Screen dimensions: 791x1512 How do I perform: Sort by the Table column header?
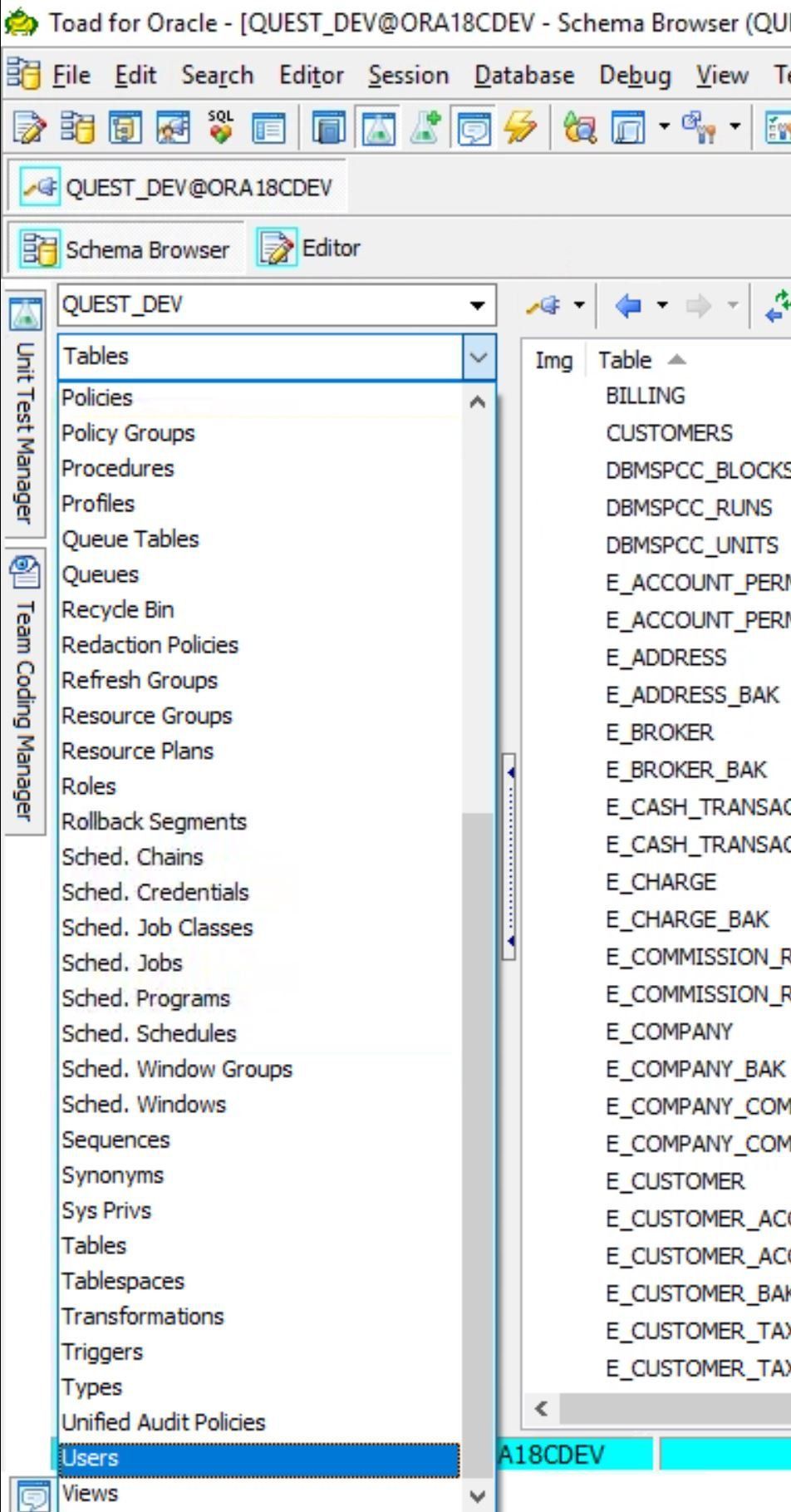(625, 360)
